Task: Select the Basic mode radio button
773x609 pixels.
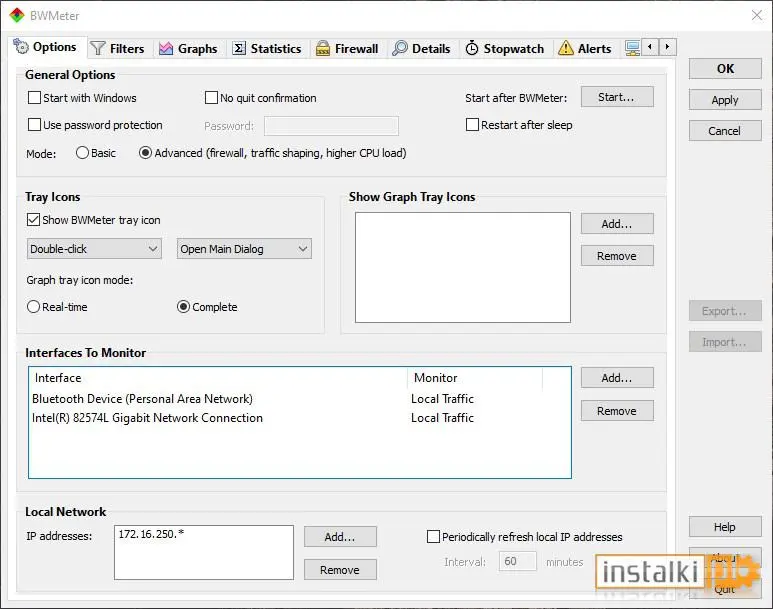Action: click(82, 153)
